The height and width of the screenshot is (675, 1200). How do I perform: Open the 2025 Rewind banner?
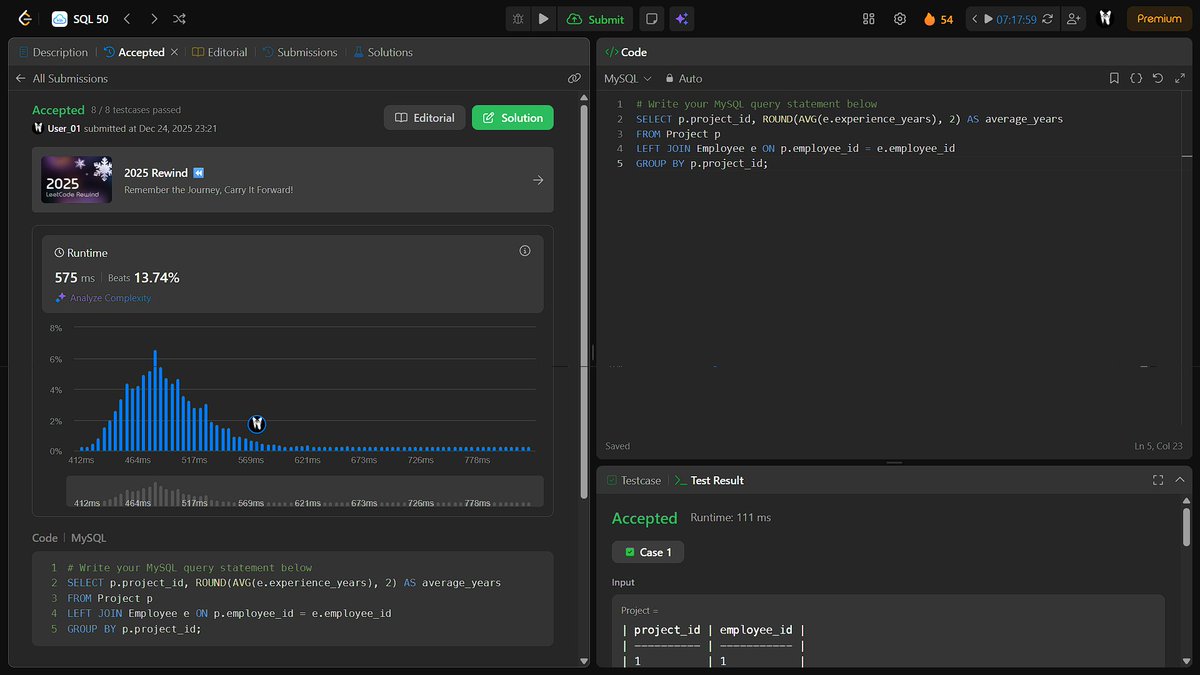292,180
